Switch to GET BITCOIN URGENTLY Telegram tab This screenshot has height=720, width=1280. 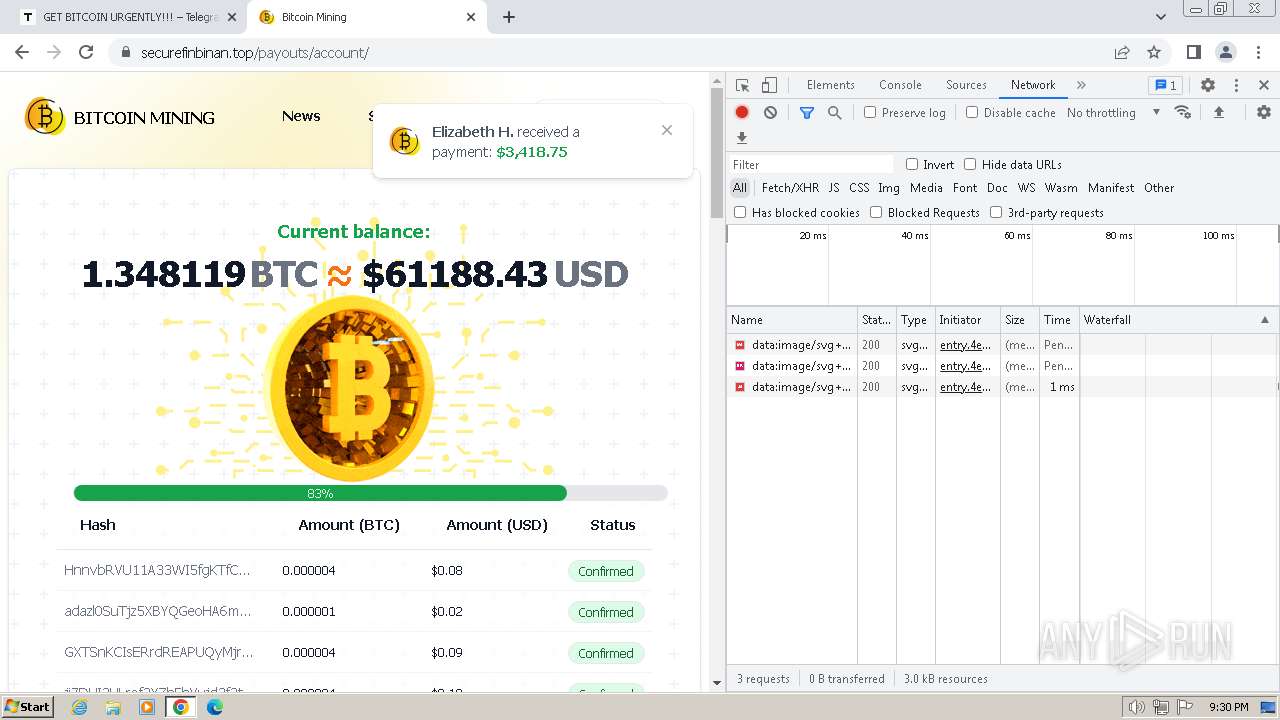[x=128, y=17]
